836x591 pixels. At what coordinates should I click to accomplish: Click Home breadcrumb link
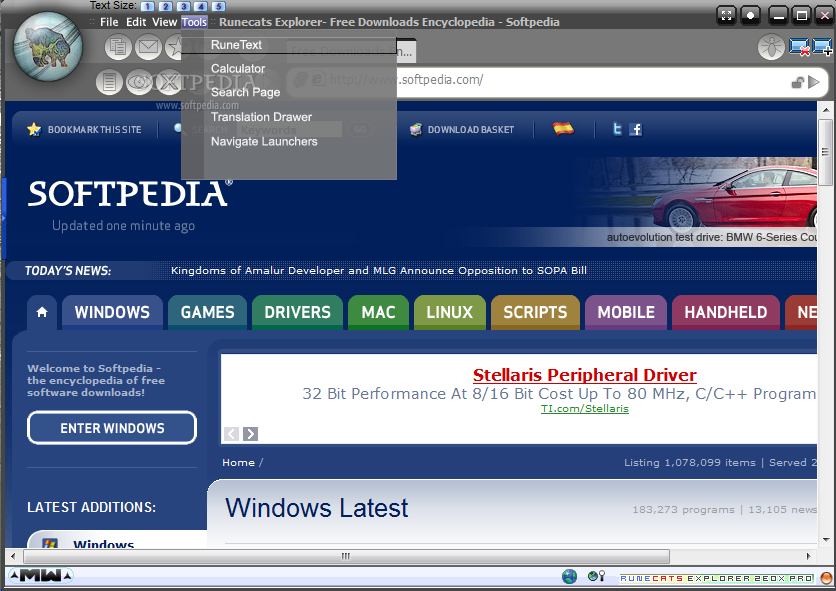pyautogui.click(x=238, y=462)
